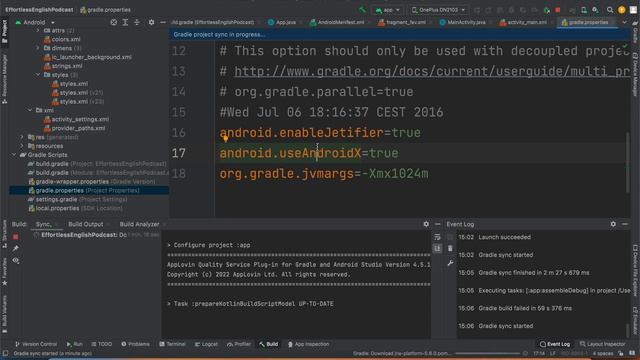Click the Search Everywhere magnifier icon
Viewport: 640px width, 360px height.
coord(610,10)
